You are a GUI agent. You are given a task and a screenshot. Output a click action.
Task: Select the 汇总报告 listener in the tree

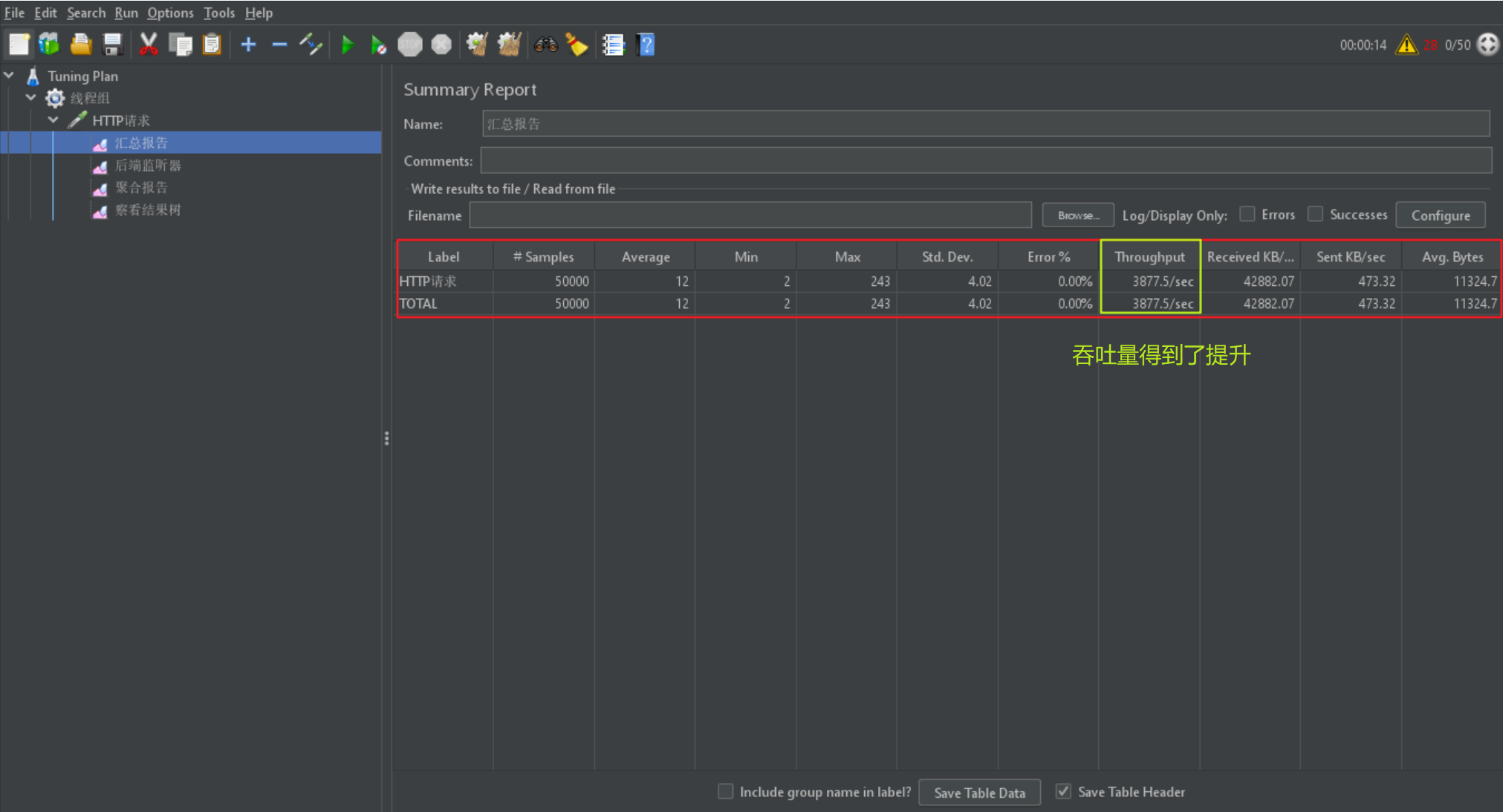(141, 143)
